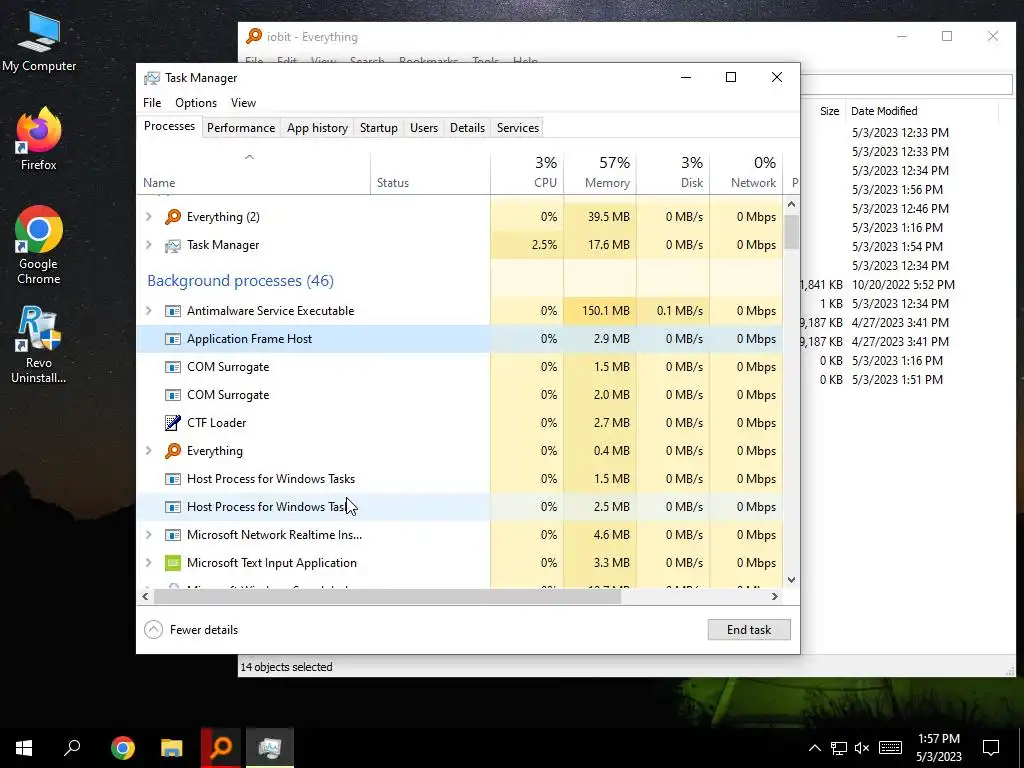Open Revo Uninstaller desktop shortcut
This screenshot has width=1024, height=768.
click(x=39, y=345)
